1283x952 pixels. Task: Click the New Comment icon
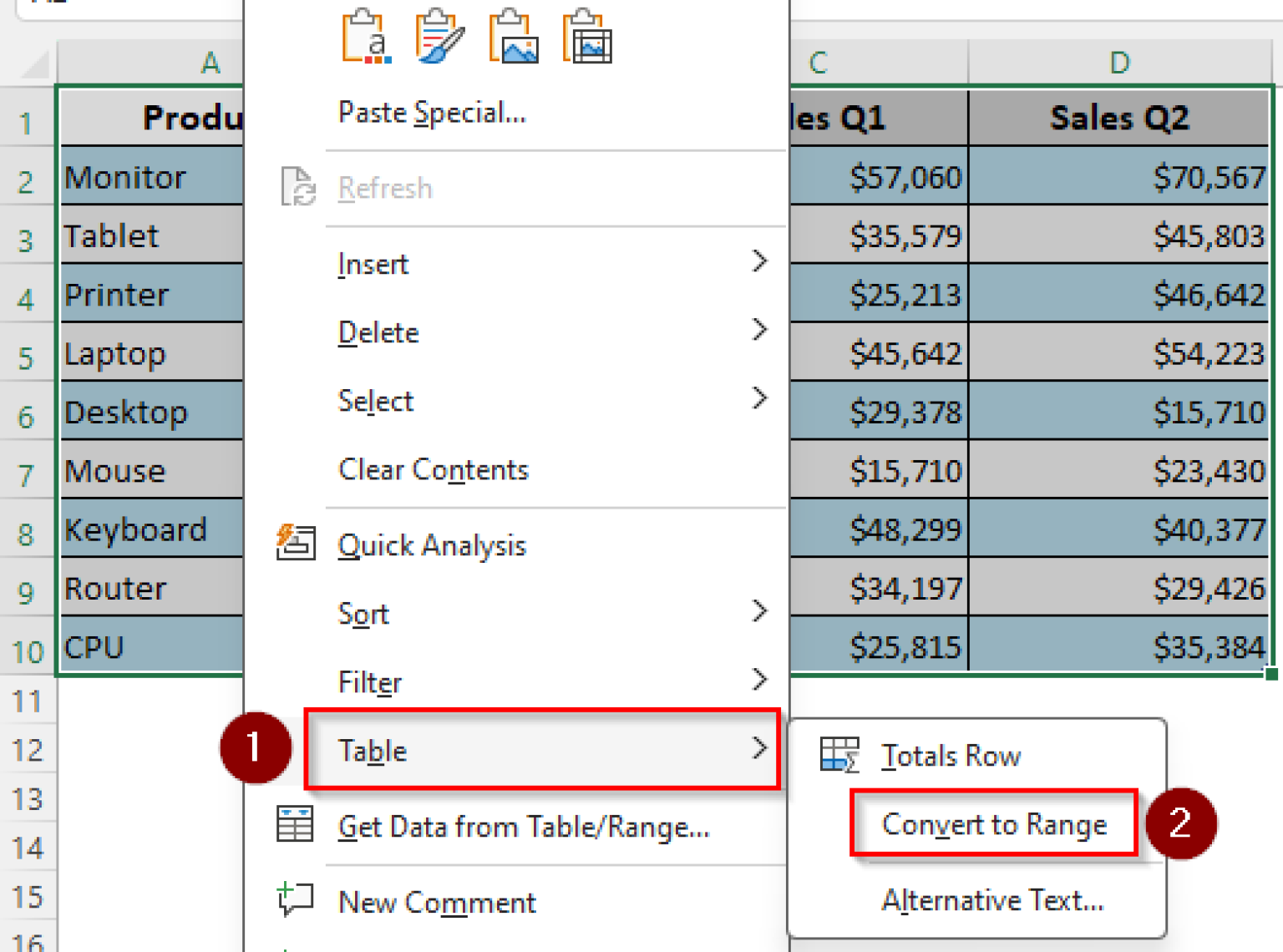tap(295, 900)
